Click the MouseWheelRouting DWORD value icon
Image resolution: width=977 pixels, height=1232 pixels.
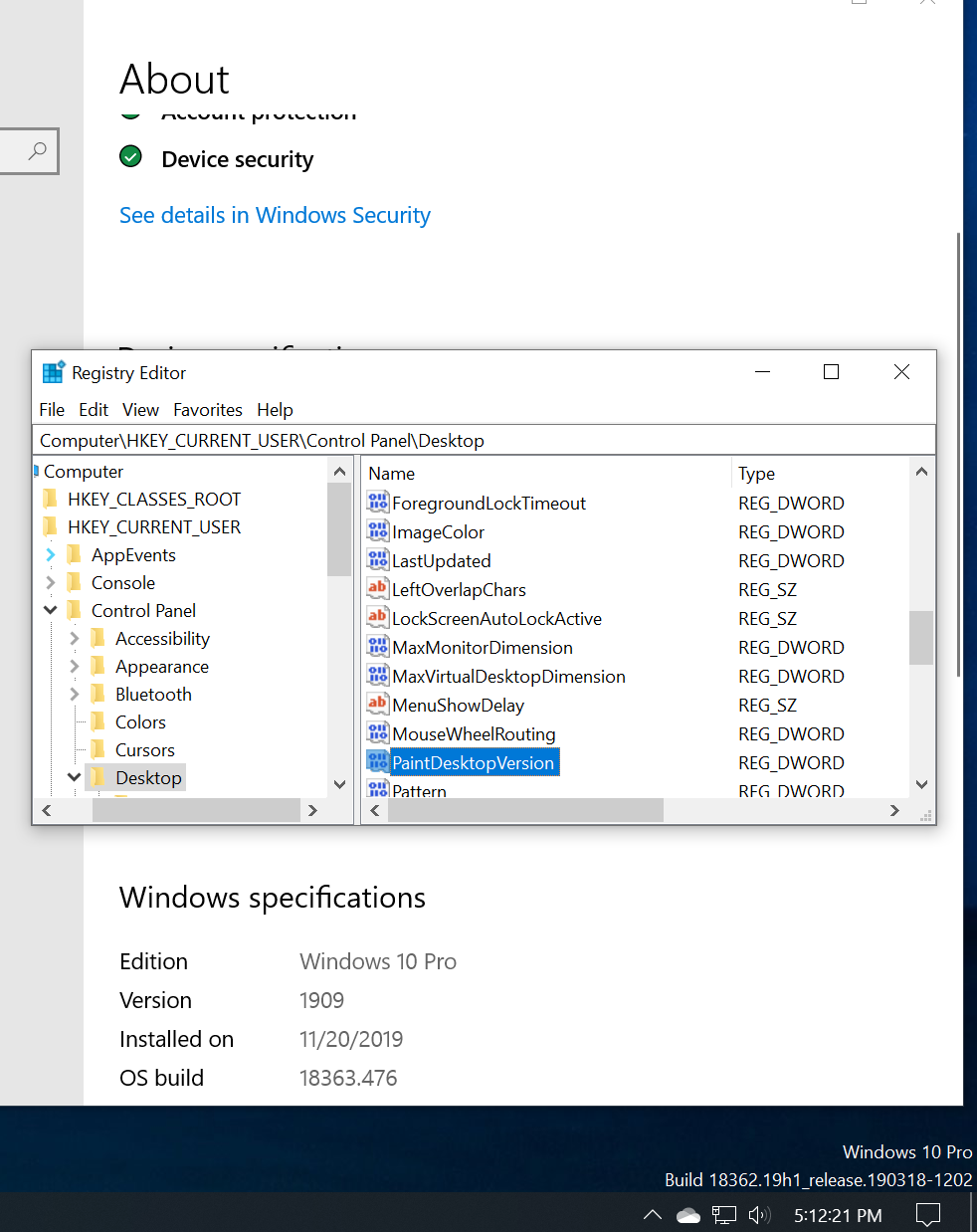pos(378,732)
